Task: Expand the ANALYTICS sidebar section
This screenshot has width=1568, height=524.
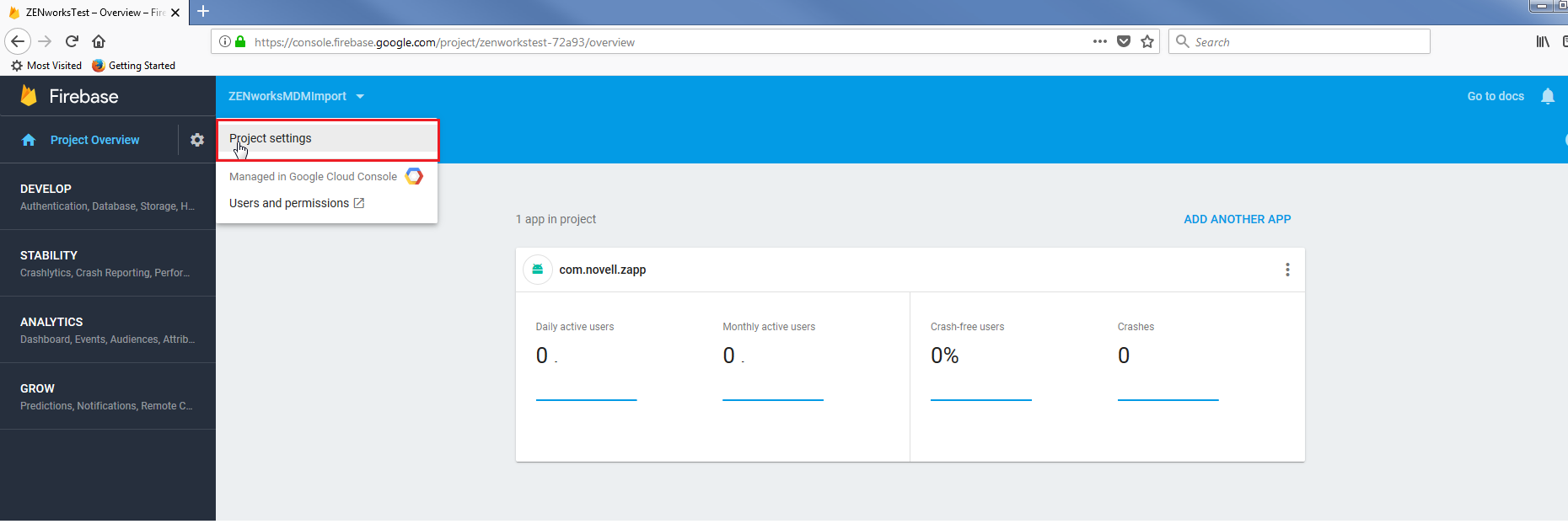Action: (x=108, y=329)
